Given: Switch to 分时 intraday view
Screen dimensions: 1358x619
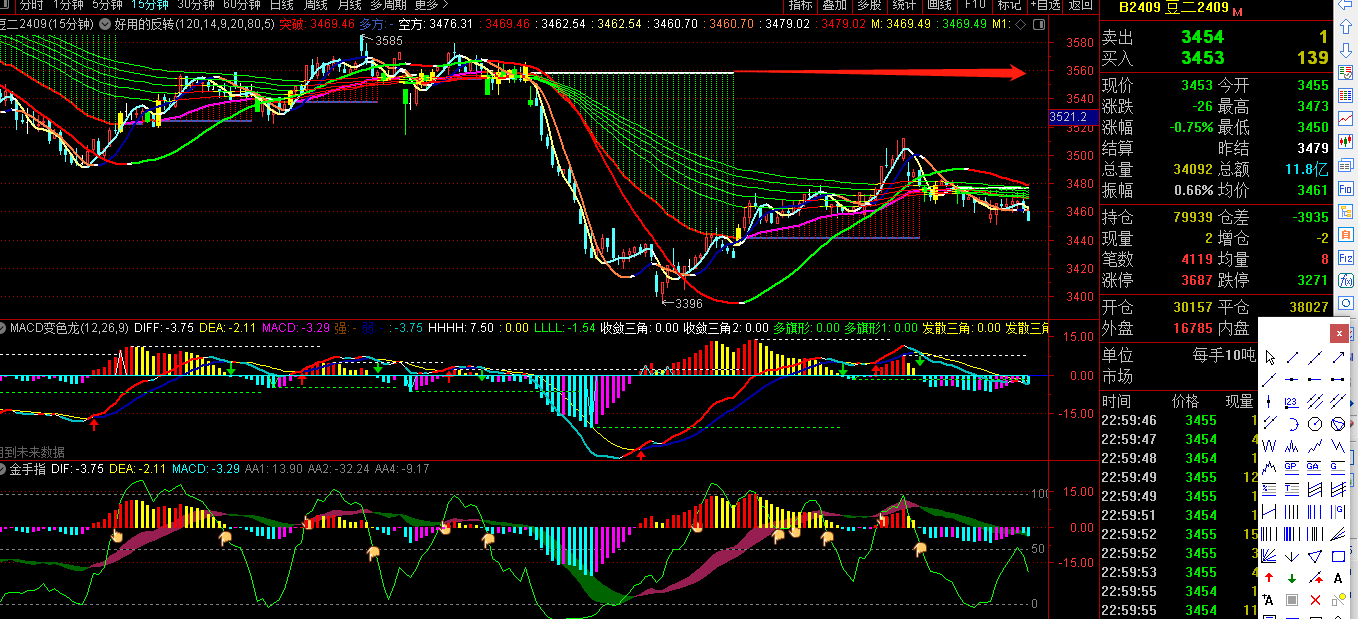Looking at the screenshot, I should 31,4.
